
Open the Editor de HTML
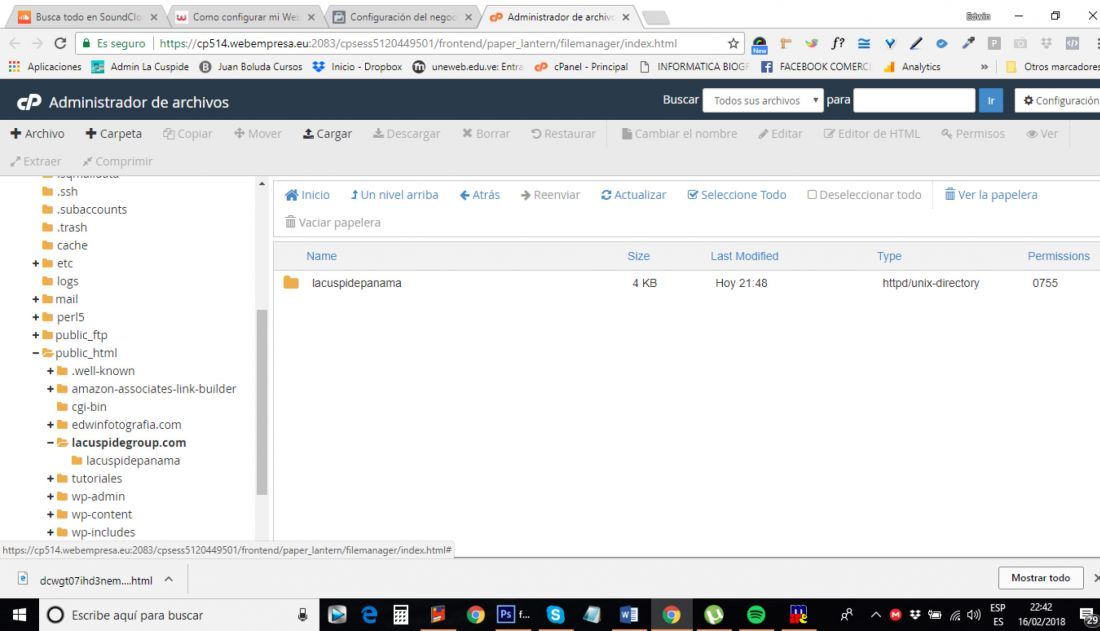pyautogui.click(x=871, y=133)
